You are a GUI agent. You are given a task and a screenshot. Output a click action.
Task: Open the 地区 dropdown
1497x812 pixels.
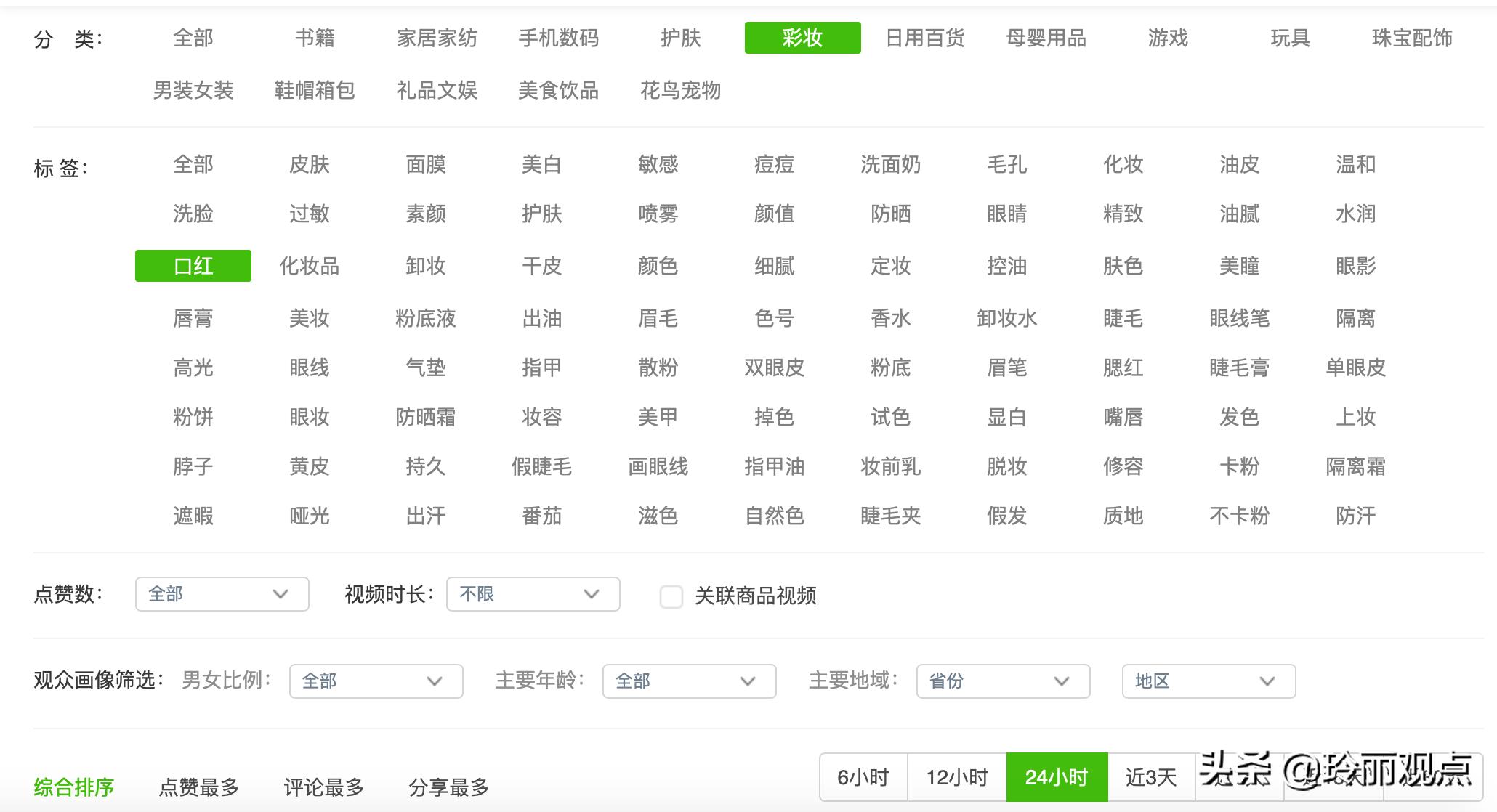tap(1209, 681)
